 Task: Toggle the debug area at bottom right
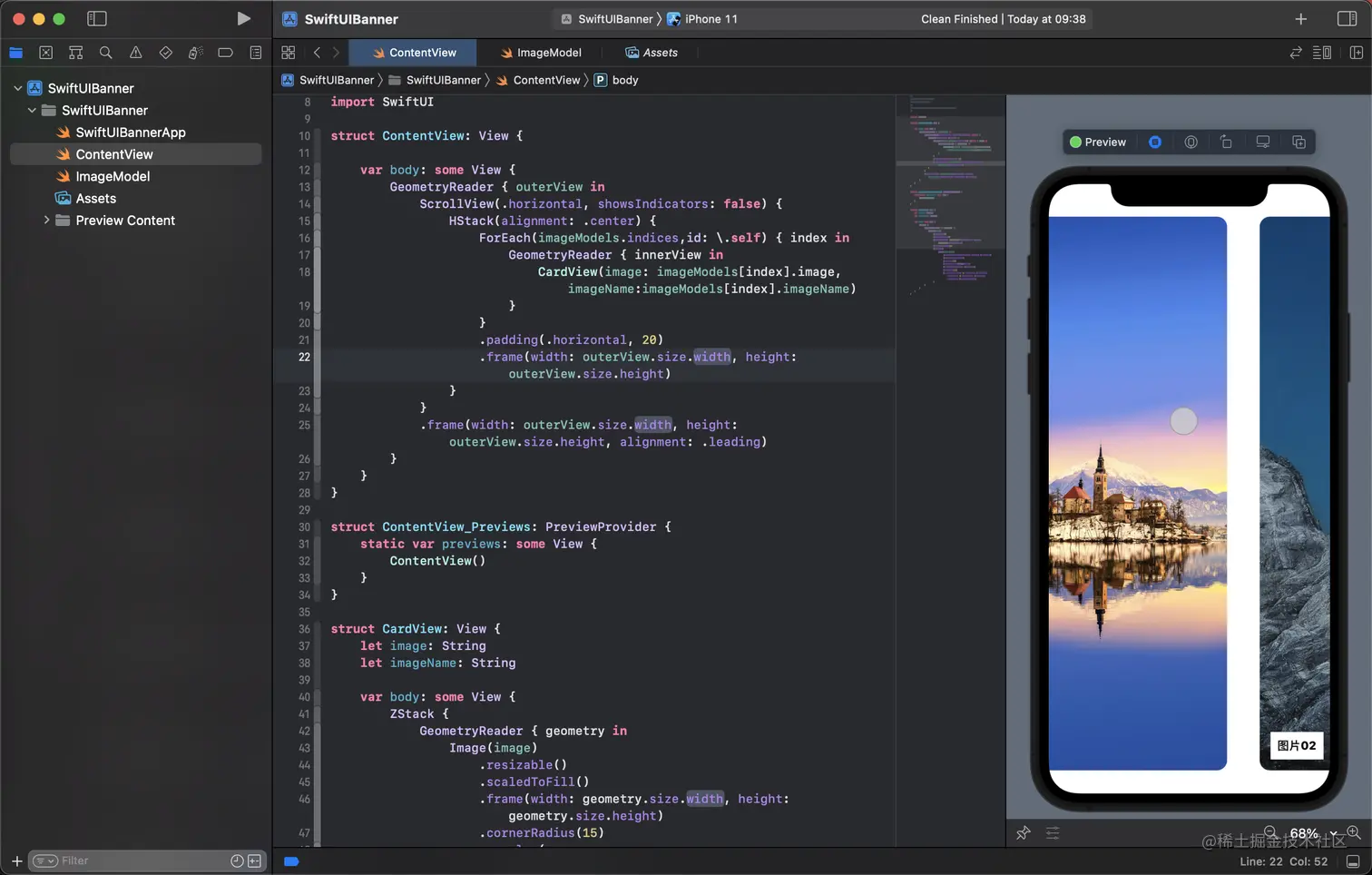1353,861
